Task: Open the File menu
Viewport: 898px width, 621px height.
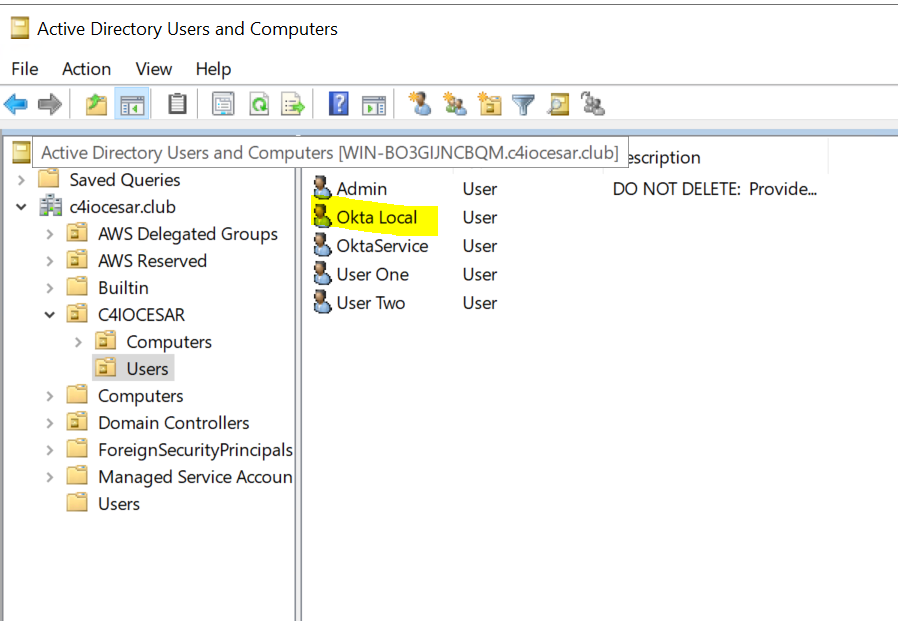Action: point(25,69)
